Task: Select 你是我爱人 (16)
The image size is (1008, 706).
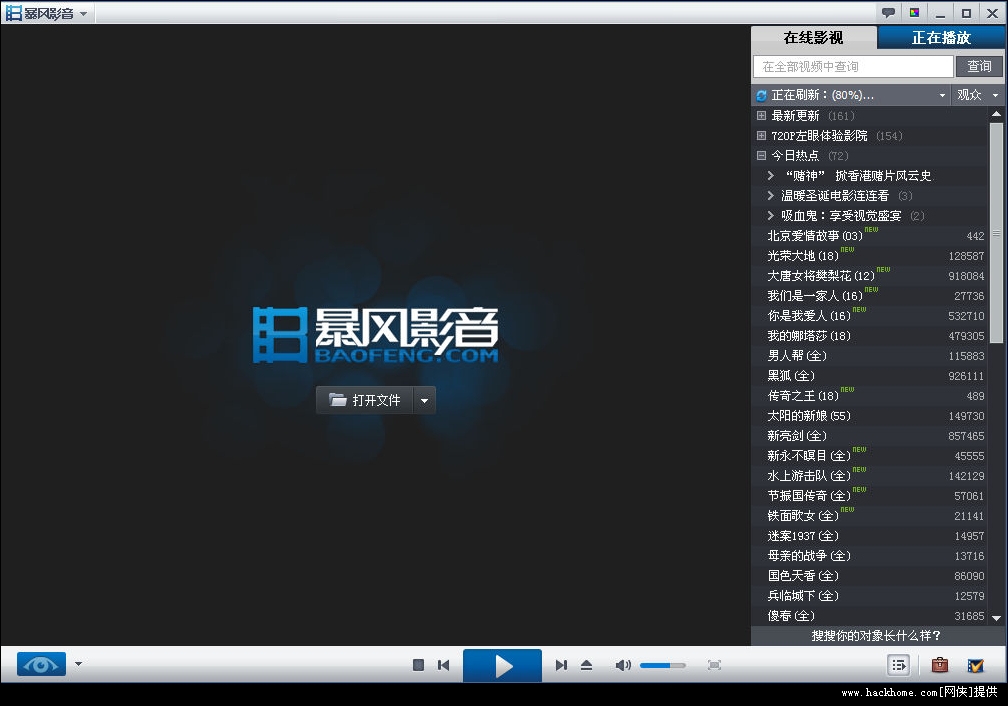Action: tap(869, 316)
